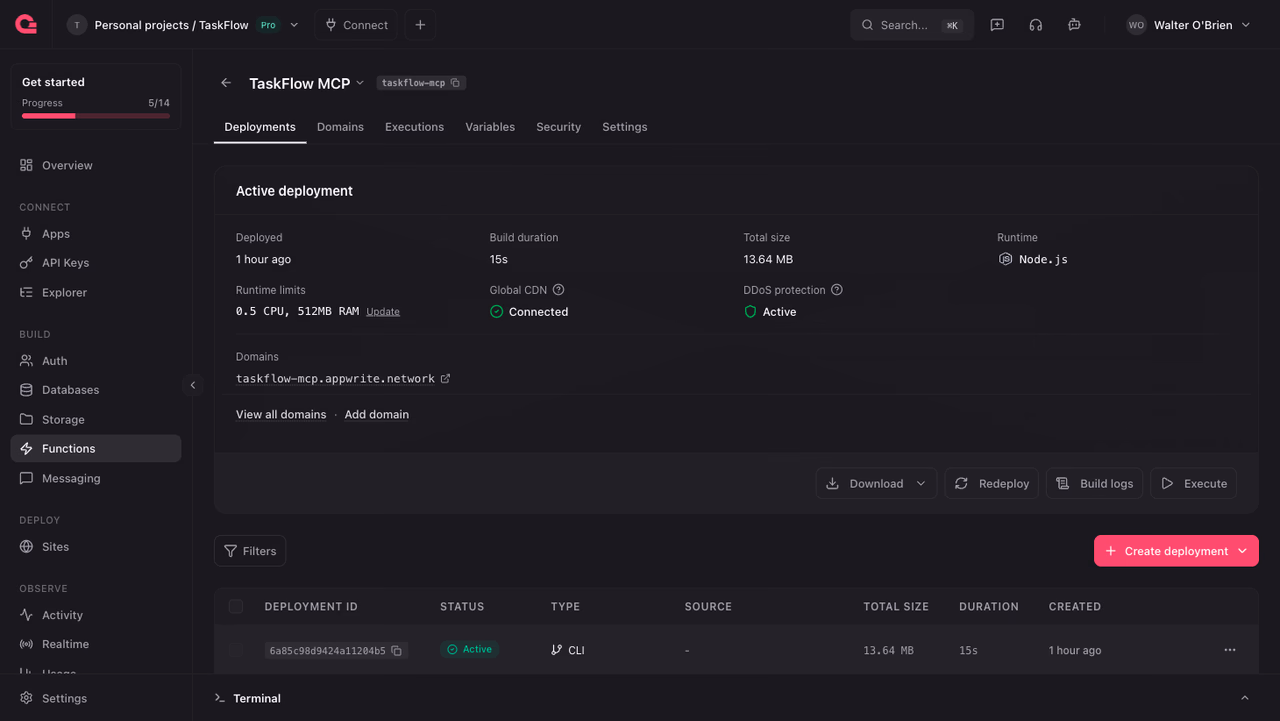Copy deployment ID 6a85c98d9424a11204b5

coord(397,651)
